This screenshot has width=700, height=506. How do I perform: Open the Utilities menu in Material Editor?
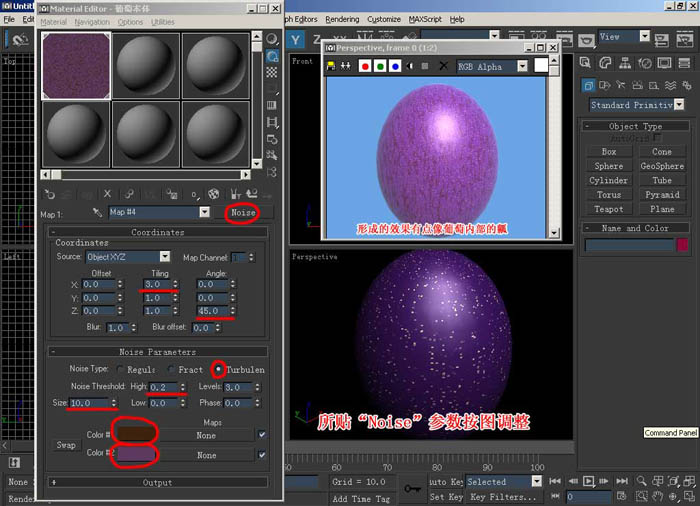point(162,22)
